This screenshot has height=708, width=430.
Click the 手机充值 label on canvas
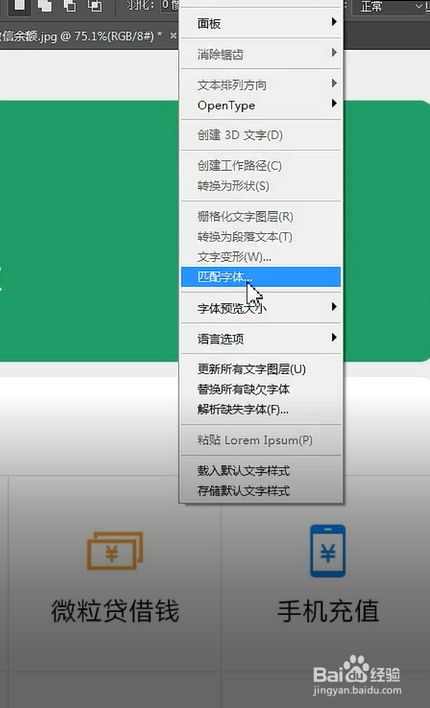pyautogui.click(x=328, y=610)
